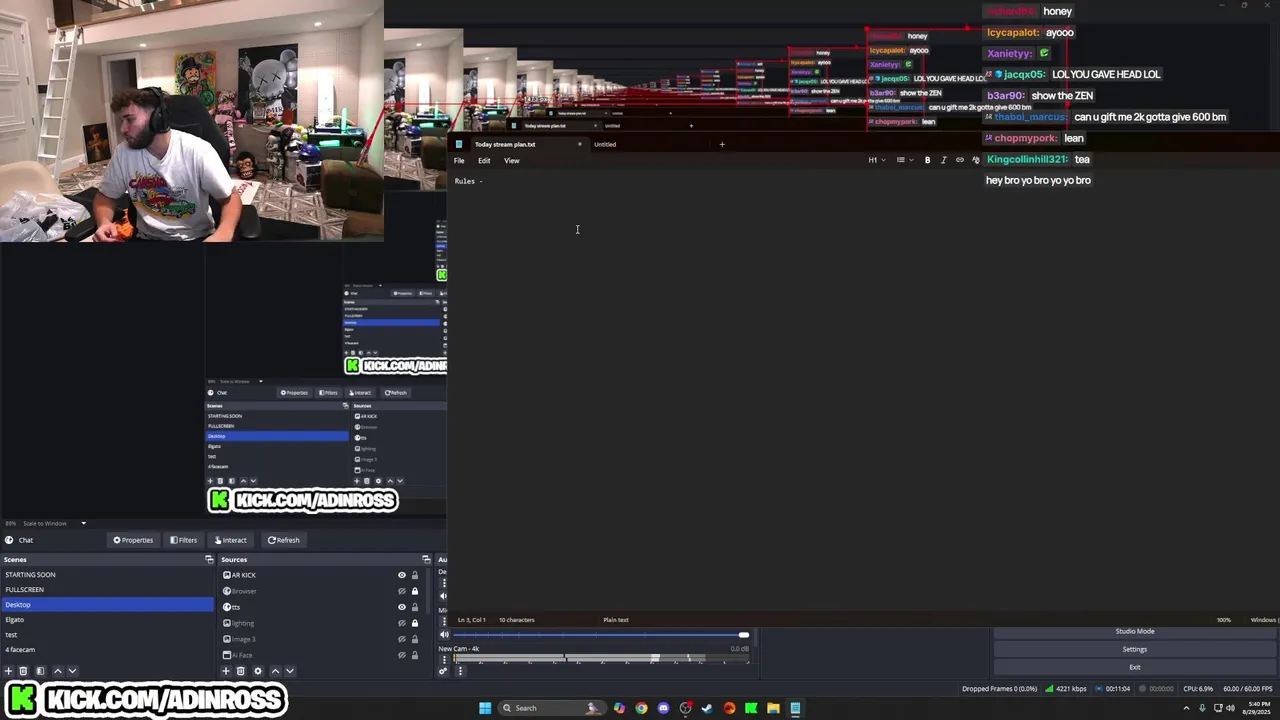This screenshot has width=1280, height=720.
Task: Select the FULLSCREEN scene
Action: pyautogui.click(x=107, y=590)
